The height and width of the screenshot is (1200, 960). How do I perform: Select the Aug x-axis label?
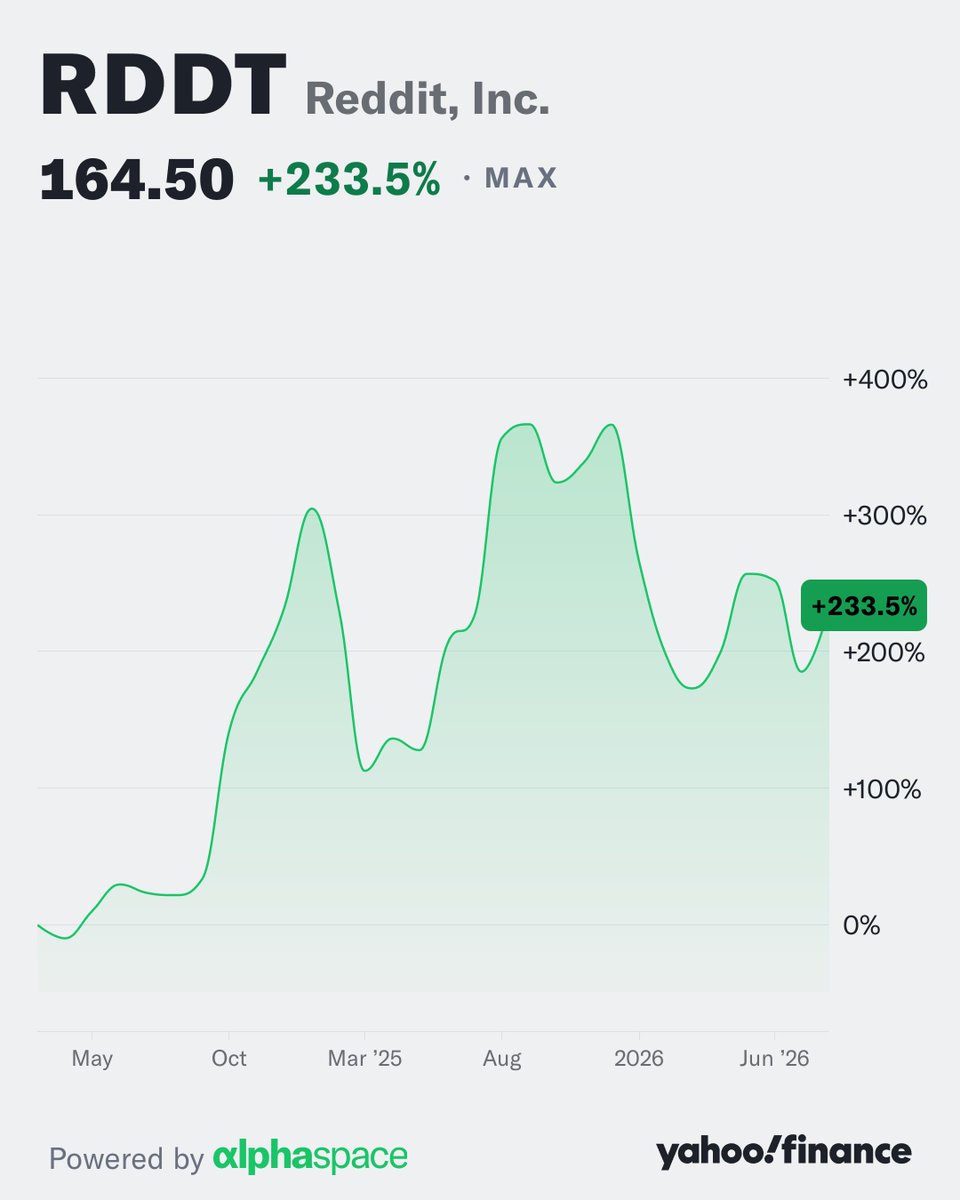[x=502, y=1059]
